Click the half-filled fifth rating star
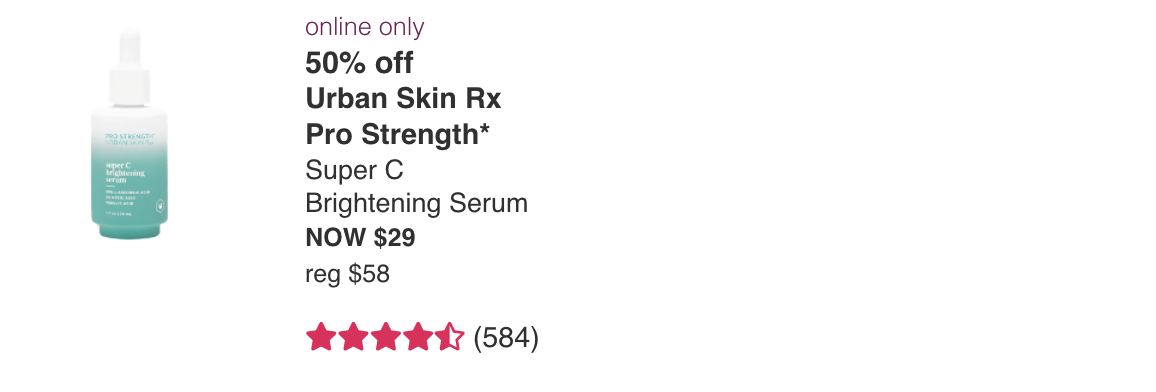The height and width of the screenshot is (392, 1156). coord(450,337)
